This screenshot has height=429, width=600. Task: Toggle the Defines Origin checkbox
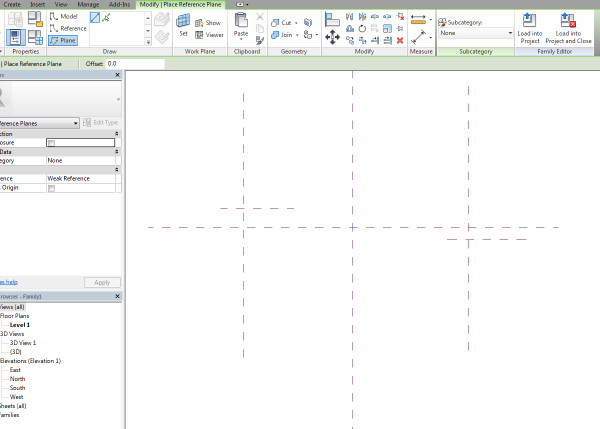point(51,188)
